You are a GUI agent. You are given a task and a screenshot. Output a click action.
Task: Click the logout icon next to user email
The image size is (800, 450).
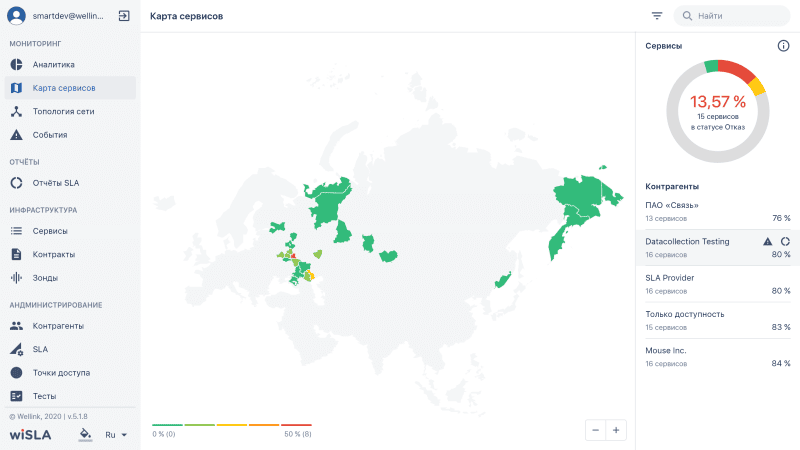coord(124,16)
